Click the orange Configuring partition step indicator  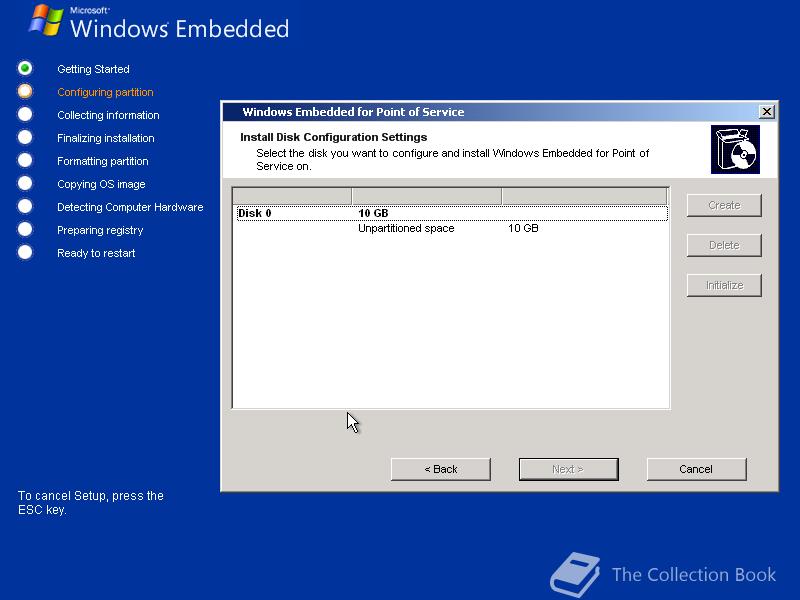click(25, 91)
